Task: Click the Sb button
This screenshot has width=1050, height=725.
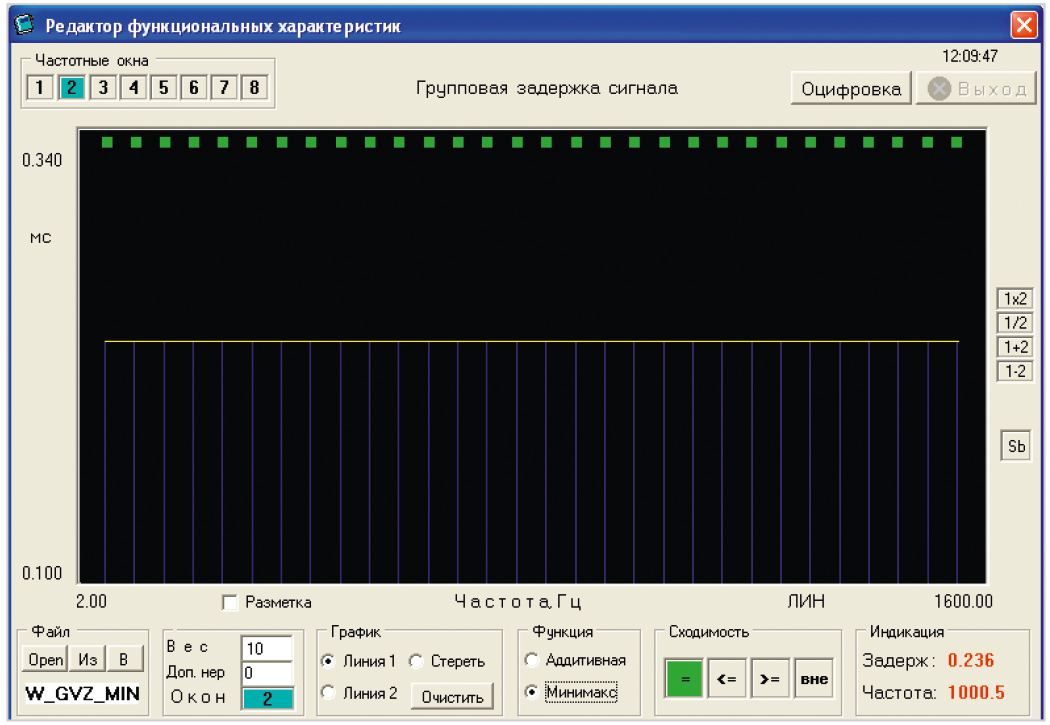Action: [x=1016, y=446]
